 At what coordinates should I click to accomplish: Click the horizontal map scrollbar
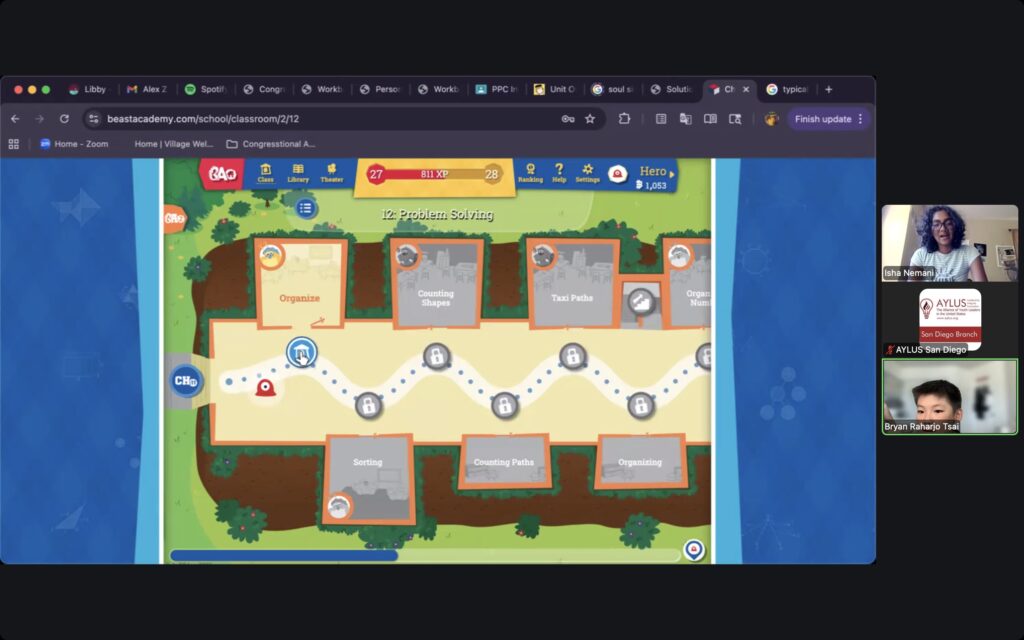click(284, 555)
